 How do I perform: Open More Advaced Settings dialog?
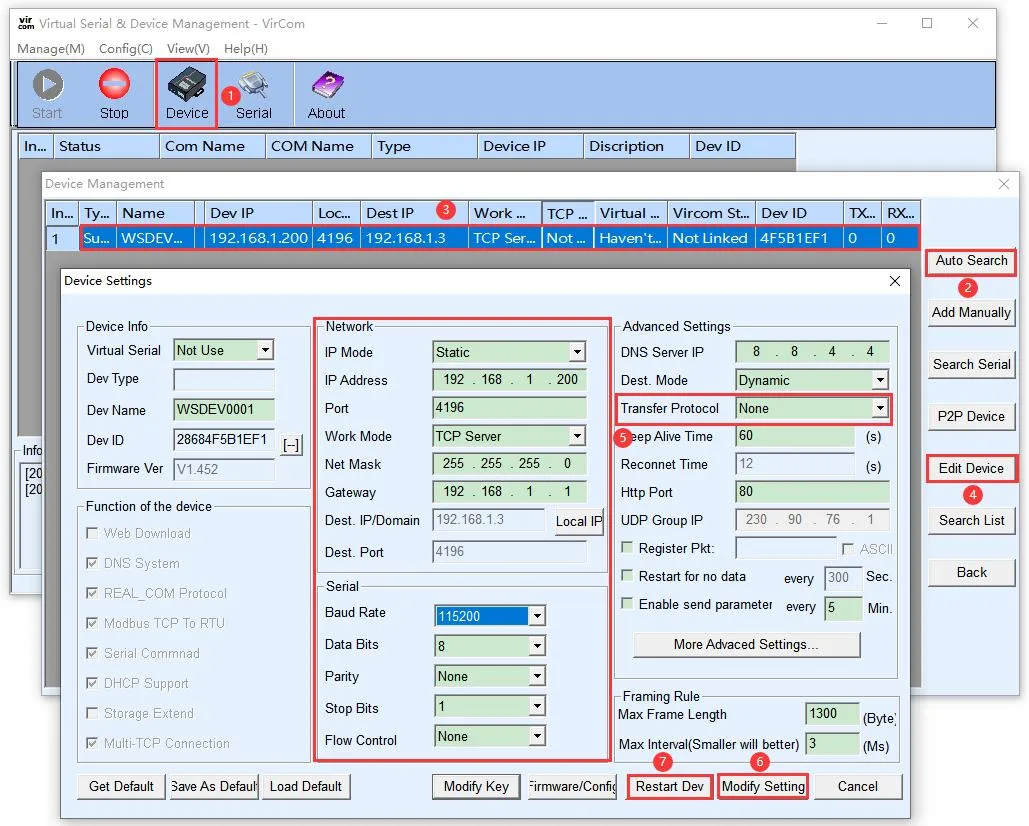click(x=745, y=644)
